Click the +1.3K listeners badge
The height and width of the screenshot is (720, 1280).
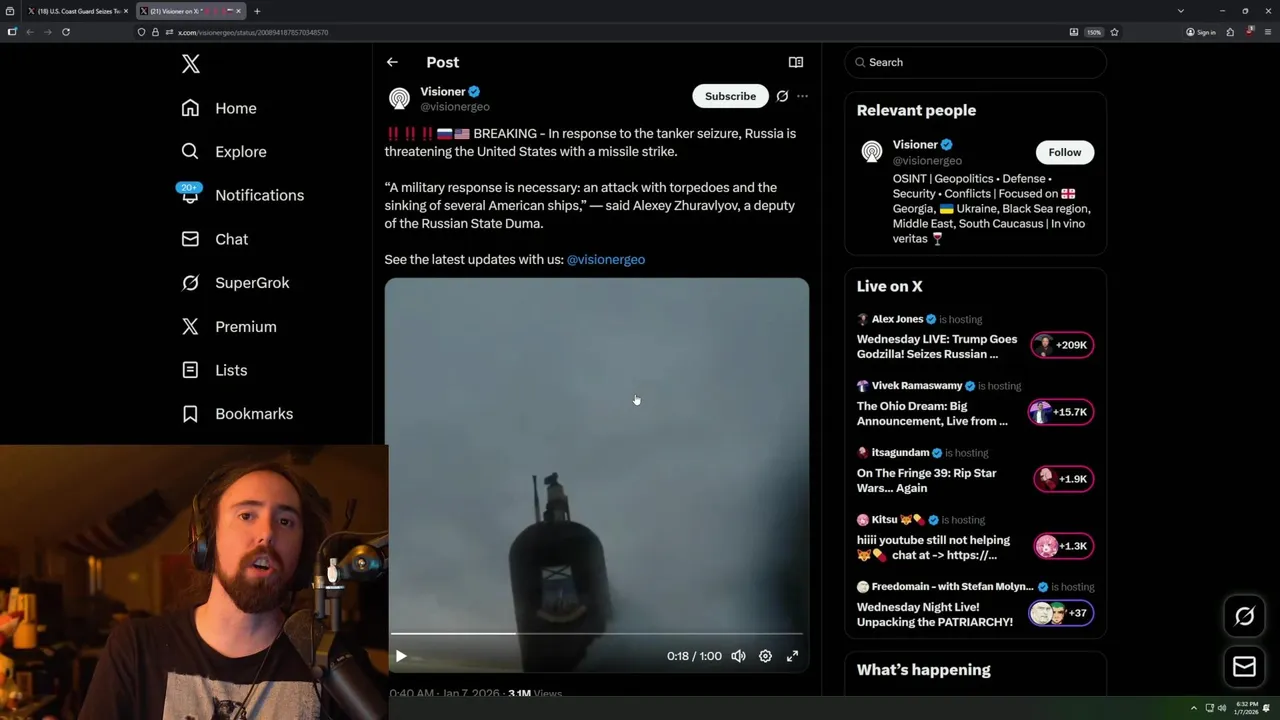pos(1063,546)
